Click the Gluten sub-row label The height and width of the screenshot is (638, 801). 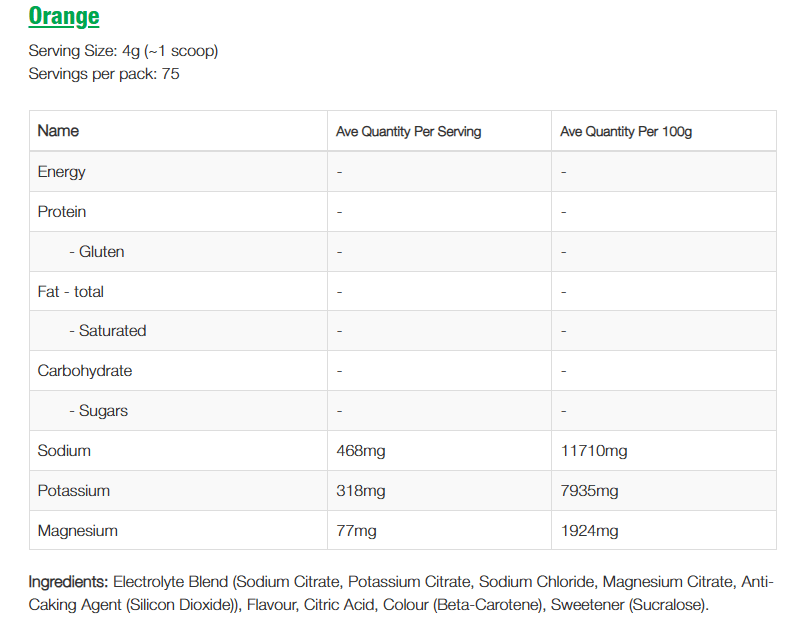coord(97,252)
